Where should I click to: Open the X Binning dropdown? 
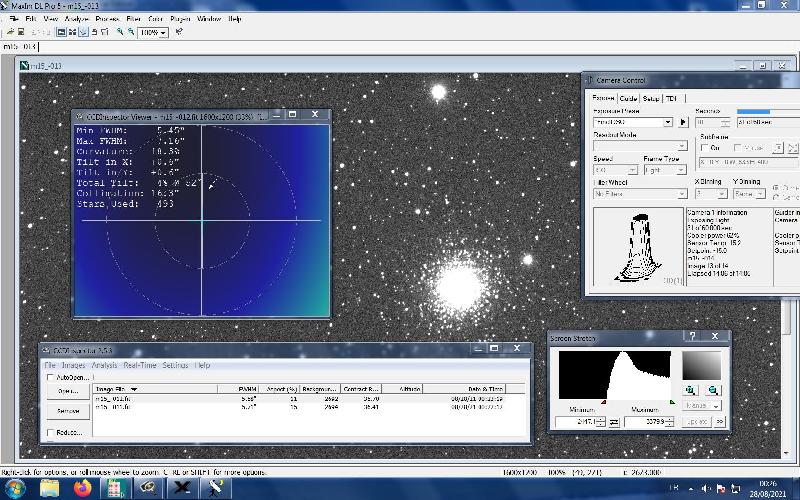click(721, 194)
